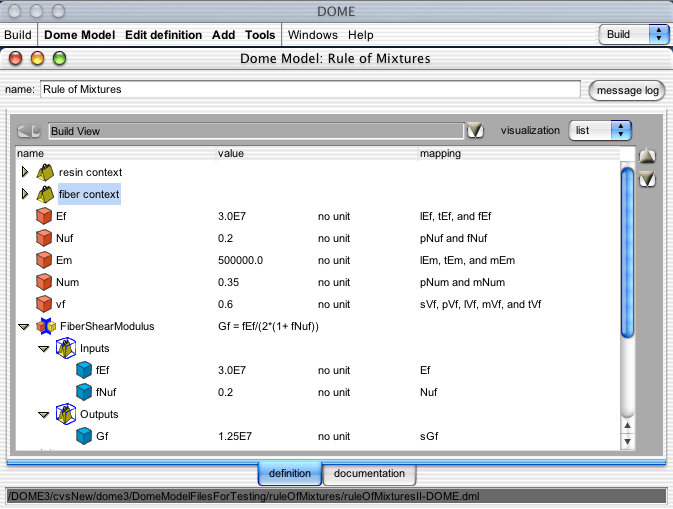Open the Build mode dropdown in menu bar
This screenshot has height=509, width=673.
[634, 34]
